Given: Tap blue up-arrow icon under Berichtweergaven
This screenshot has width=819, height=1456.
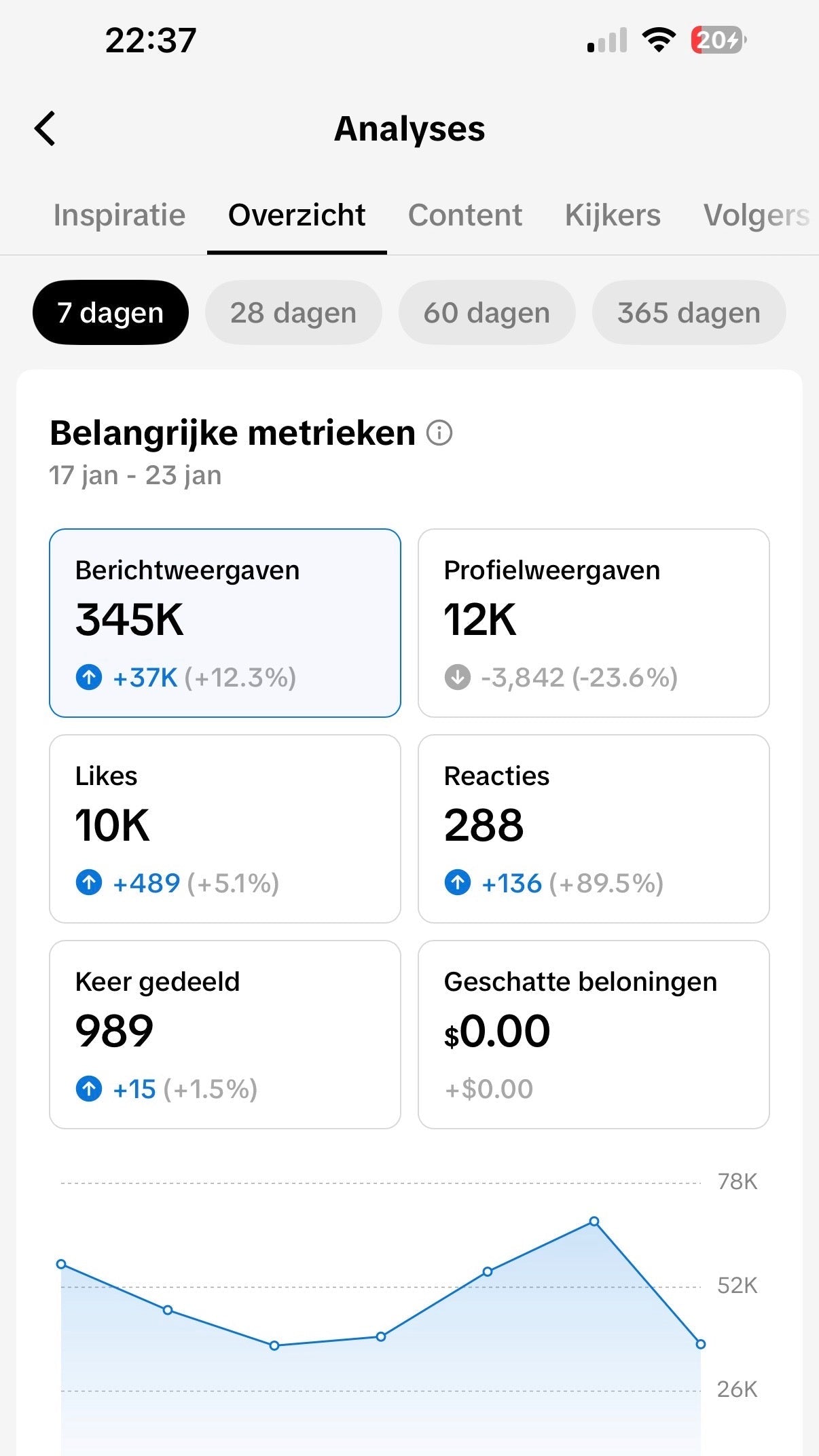Looking at the screenshot, I should coord(89,677).
